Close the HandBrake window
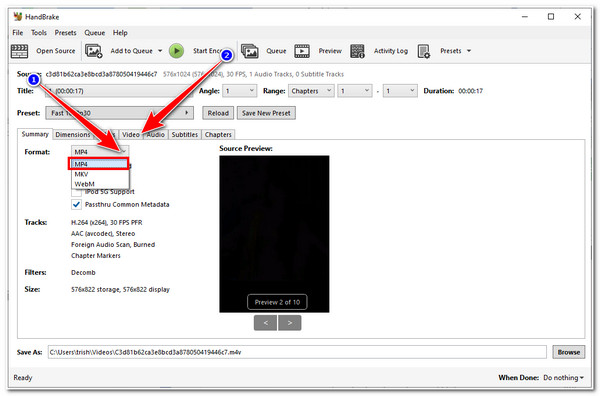Image resolution: width=600 pixels, height=396 pixels. pyautogui.click(x=577, y=17)
